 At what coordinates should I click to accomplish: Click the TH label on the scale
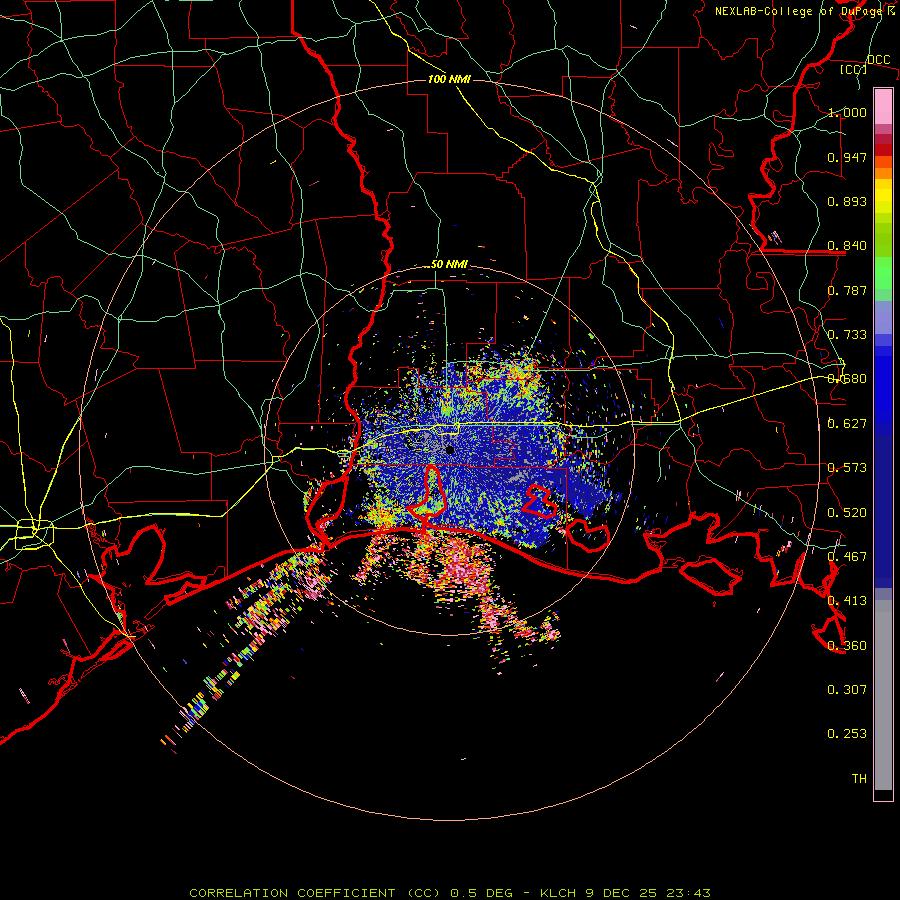(x=859, y=779)
